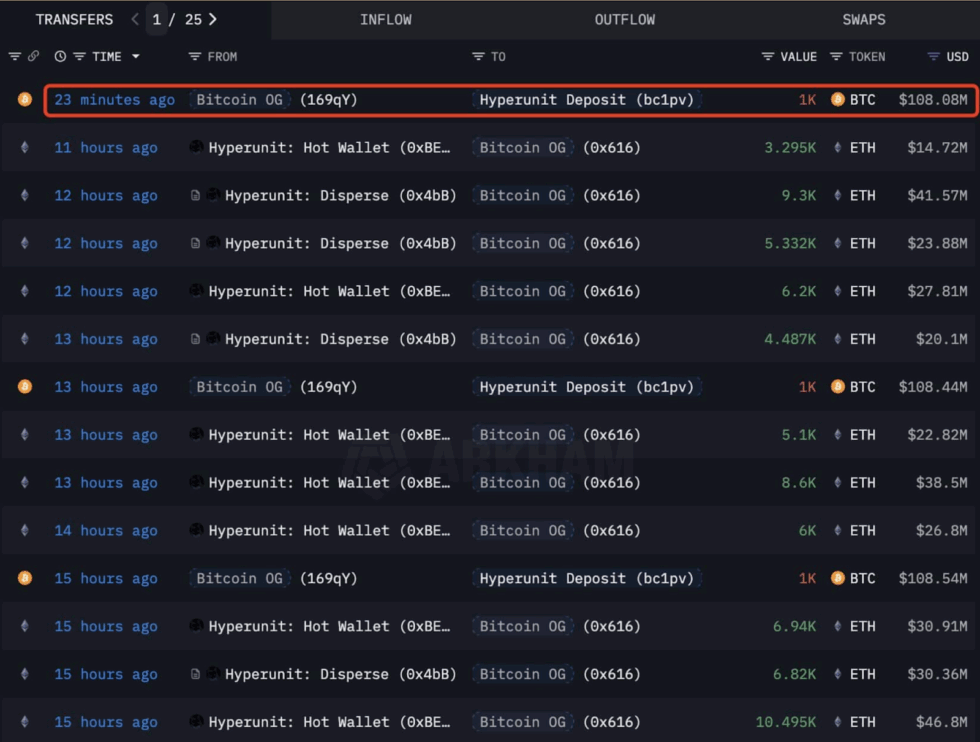Click the Bitcoin chain icon of the $108.54M row
Viewport: 980px width, 742px height.
click(x=25, y=578)
